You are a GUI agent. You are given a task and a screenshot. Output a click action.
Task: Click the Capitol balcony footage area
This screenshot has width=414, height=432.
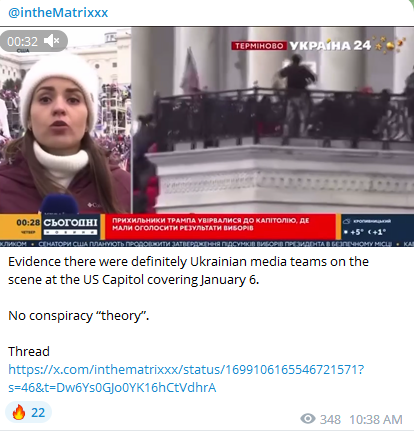click(273, 120)
